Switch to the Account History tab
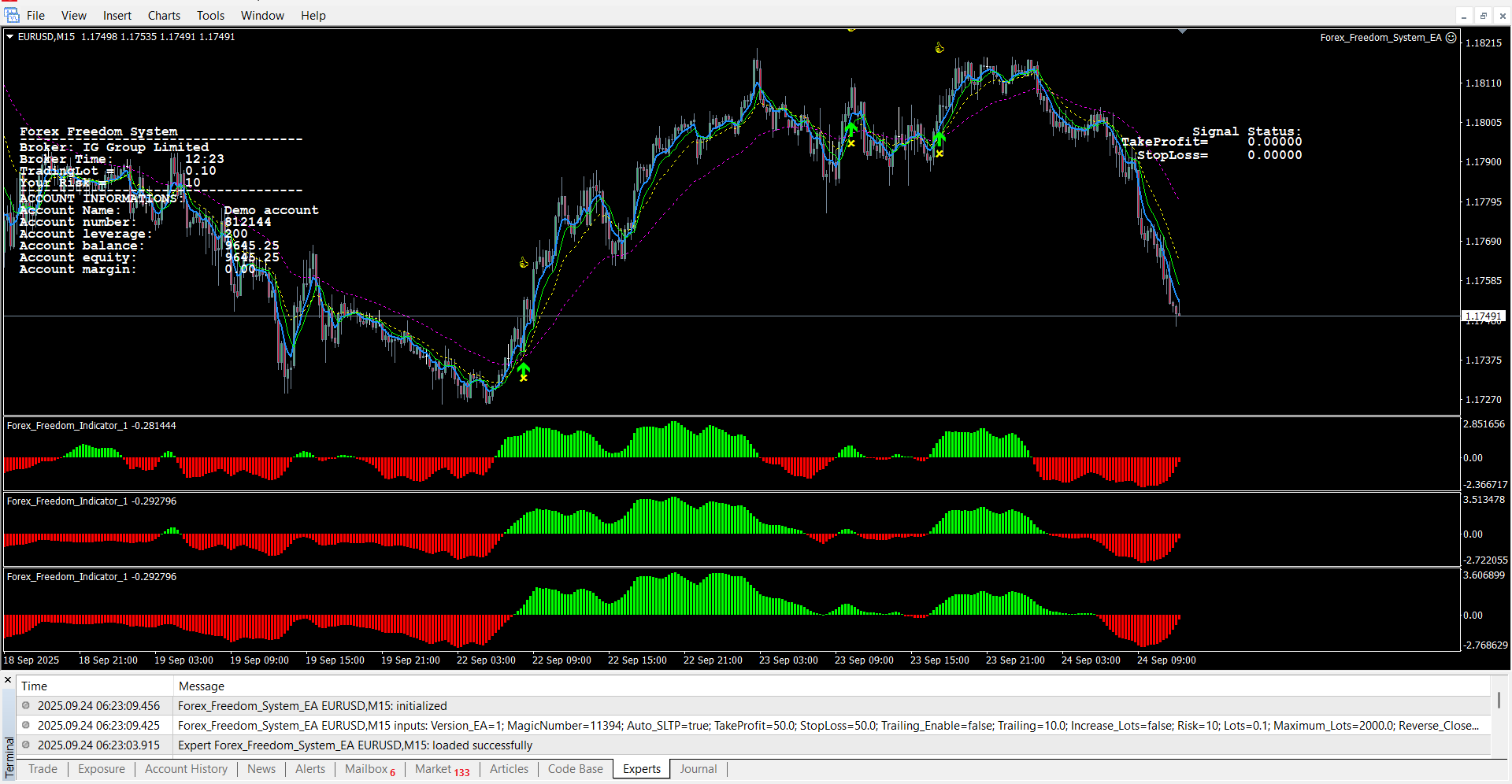Viewport: 1512px width, 784px height. coord(186,769)
